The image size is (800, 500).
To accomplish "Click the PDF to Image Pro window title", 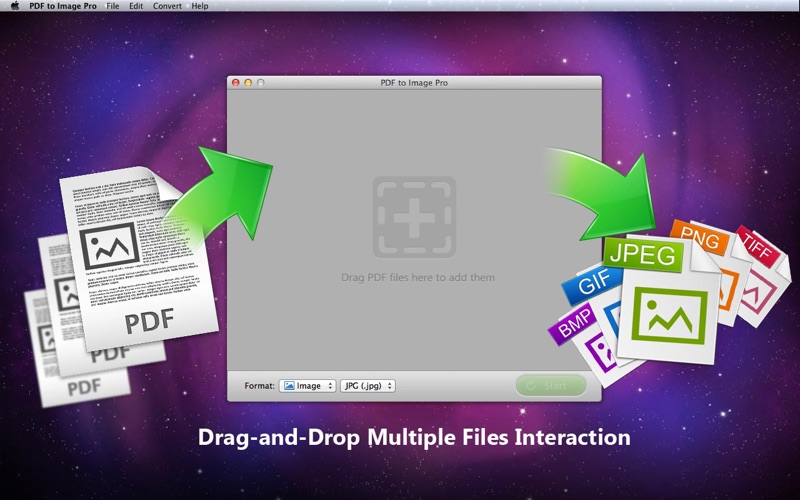I will tap(414, 83).
